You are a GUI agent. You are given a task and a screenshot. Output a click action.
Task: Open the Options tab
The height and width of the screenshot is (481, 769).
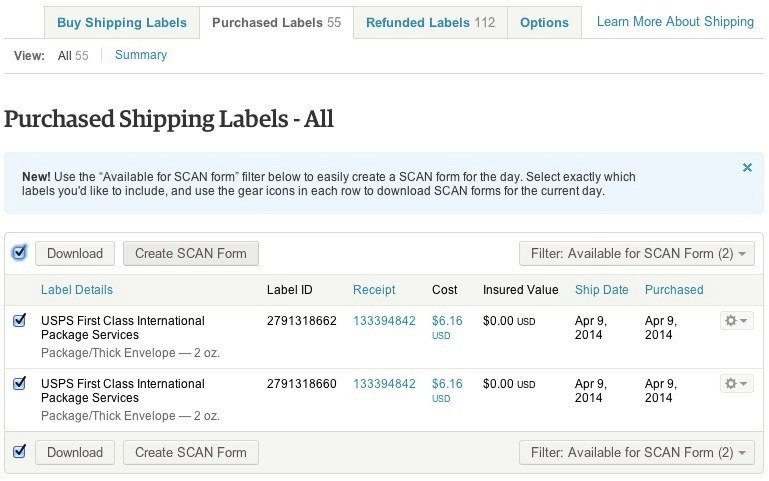[544, 23]
